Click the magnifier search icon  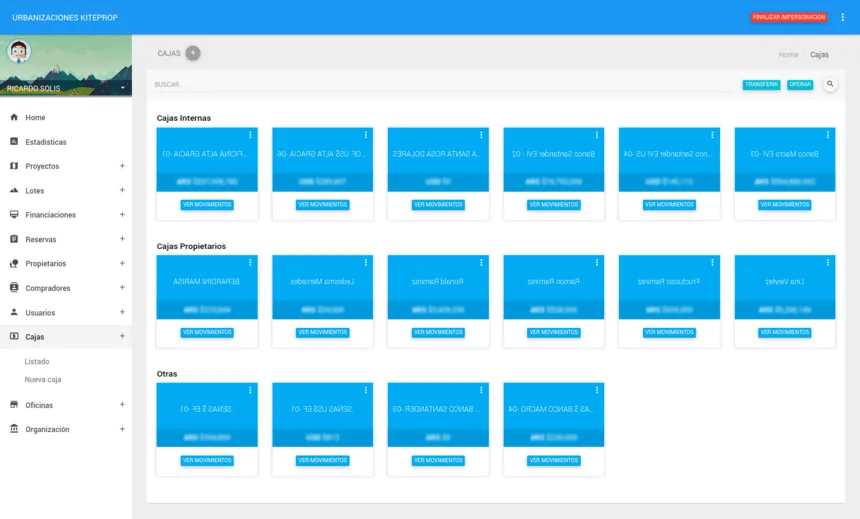pos(830,84)
